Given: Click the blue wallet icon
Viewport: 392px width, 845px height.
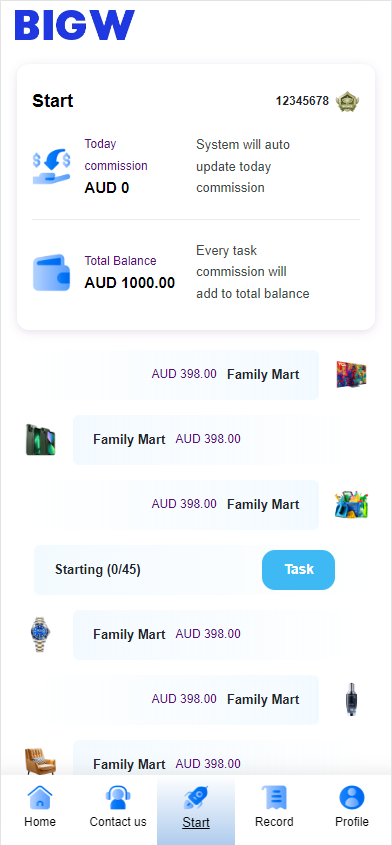Looking at the screenshot, I should click(52, 272).
